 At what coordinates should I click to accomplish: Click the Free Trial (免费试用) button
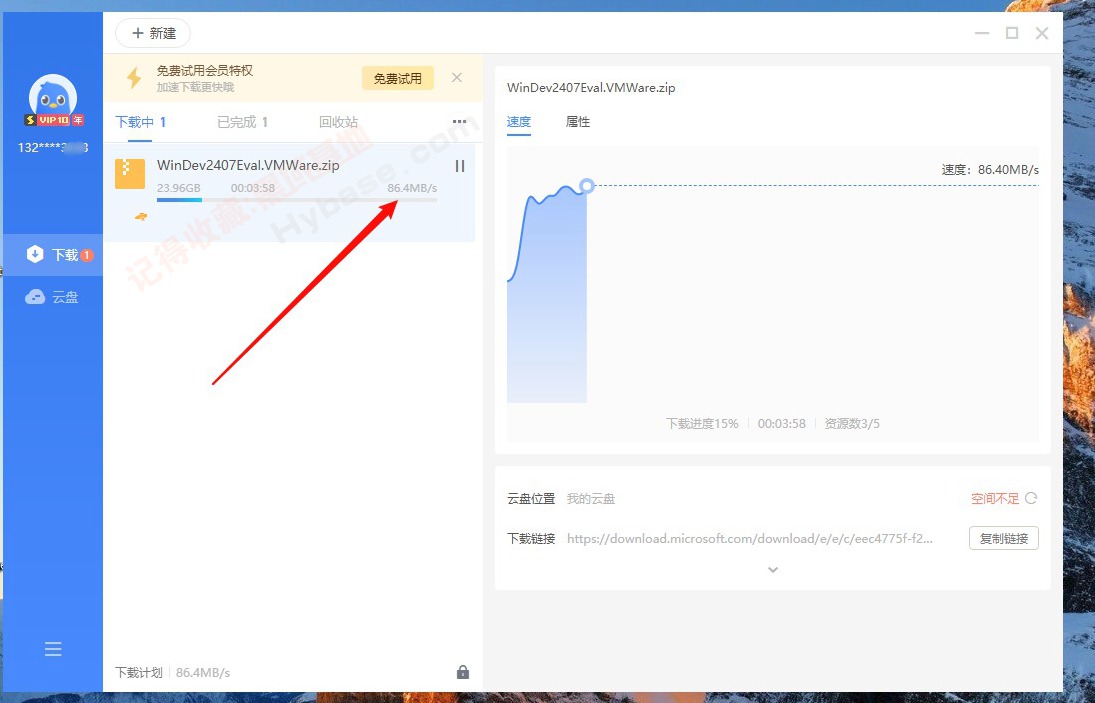397,78
